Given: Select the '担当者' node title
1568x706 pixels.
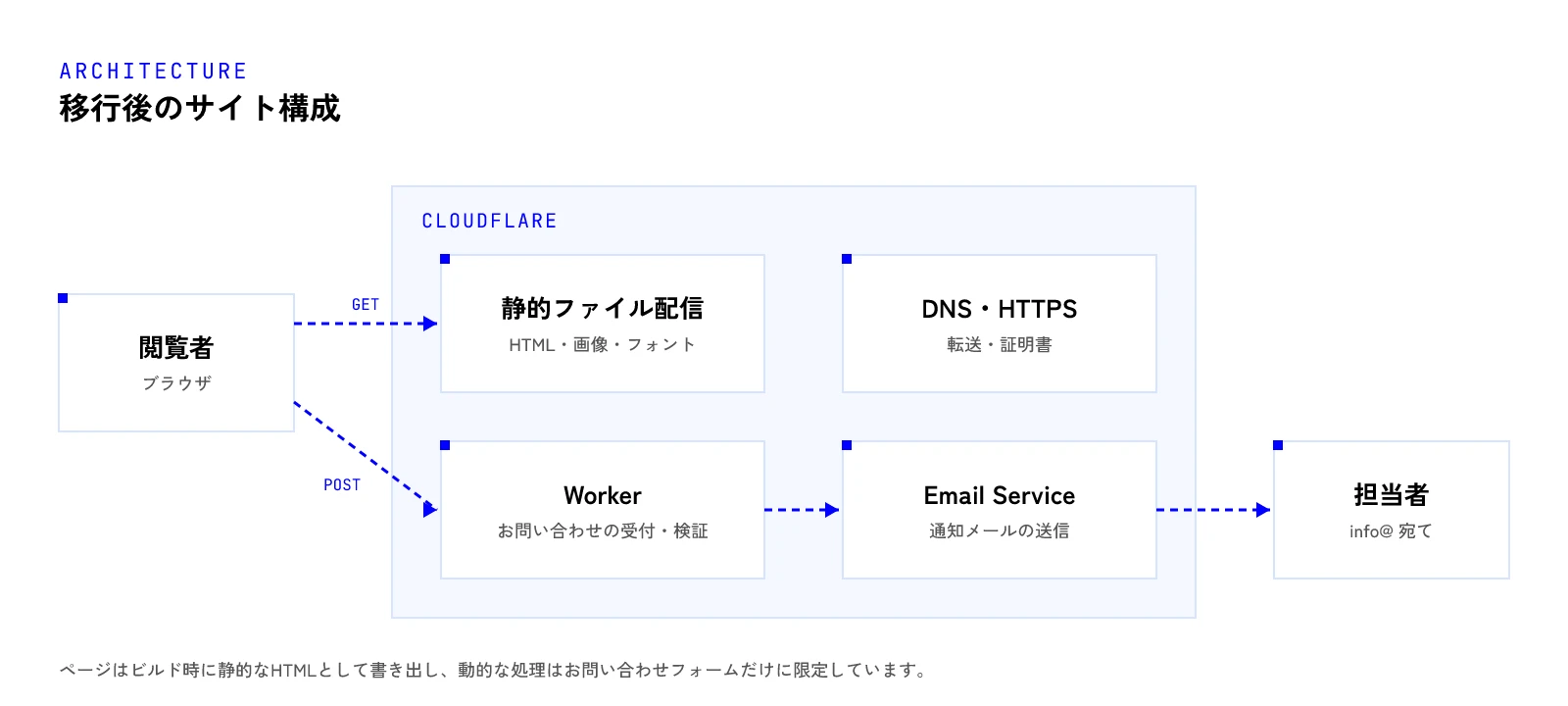Looking at the screenshot, I should pos(1392,495).
